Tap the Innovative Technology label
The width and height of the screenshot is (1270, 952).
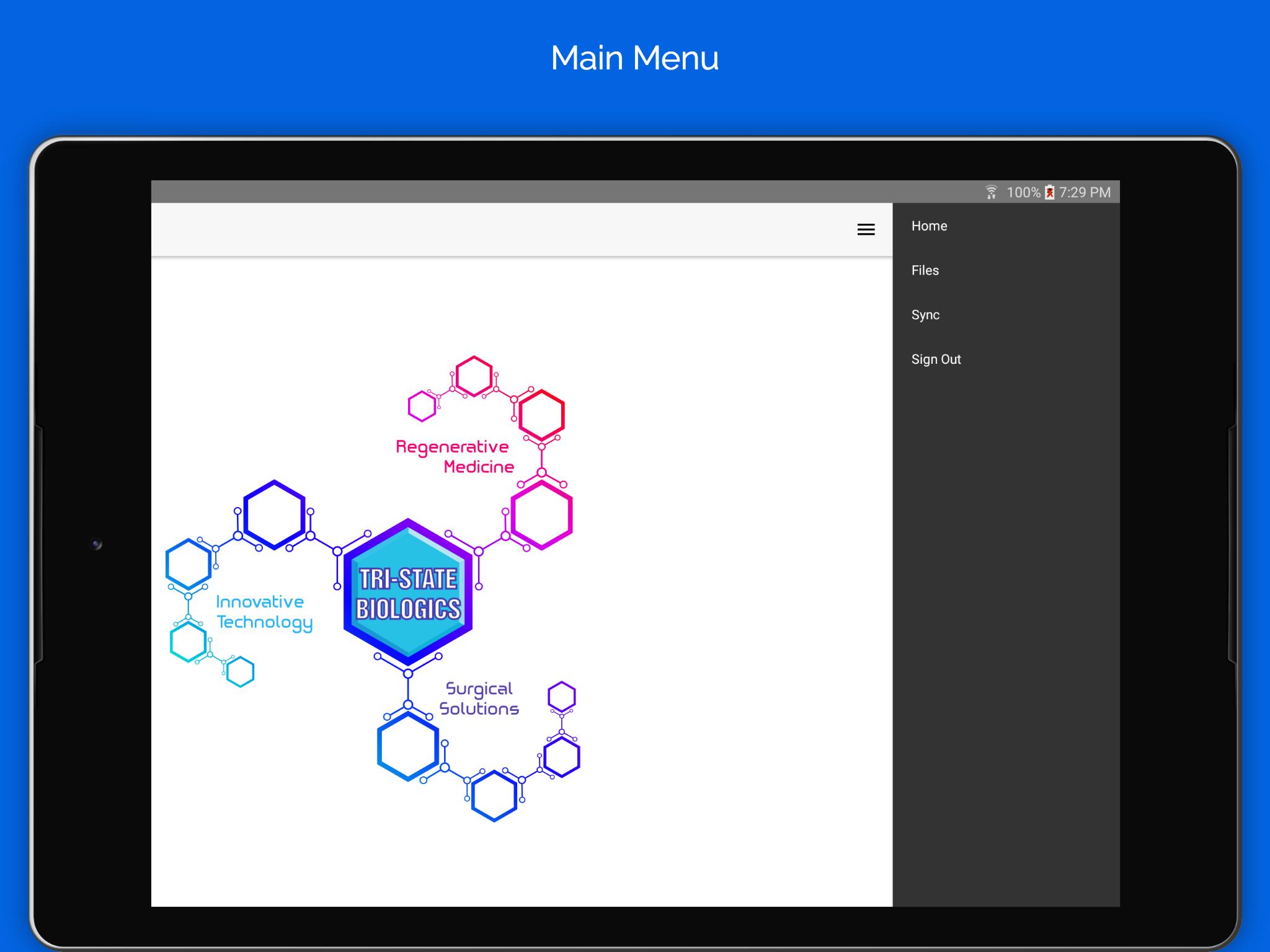264,612
